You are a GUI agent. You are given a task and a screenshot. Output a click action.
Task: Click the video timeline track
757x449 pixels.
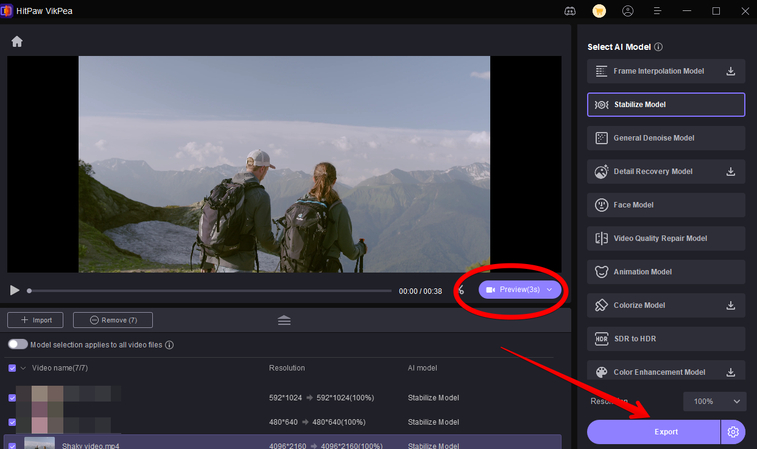[210, 291]
